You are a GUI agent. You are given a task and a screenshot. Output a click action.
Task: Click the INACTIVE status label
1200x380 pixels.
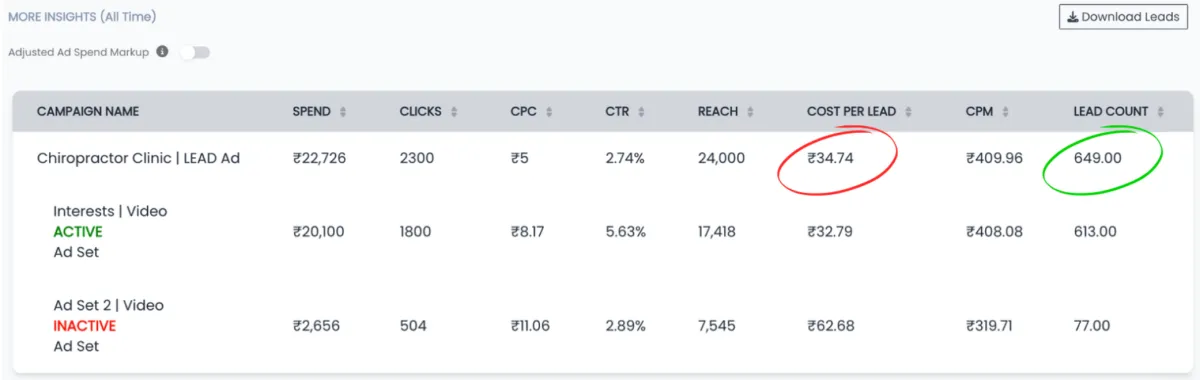[x=85, y=326]
